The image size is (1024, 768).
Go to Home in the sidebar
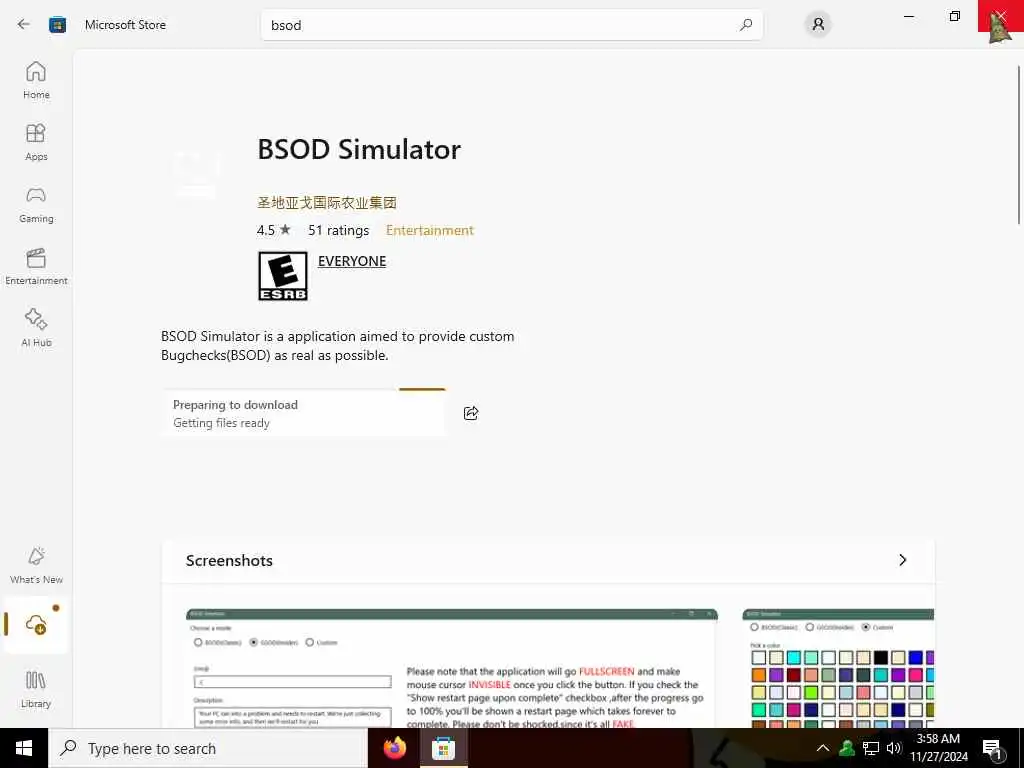36,80
